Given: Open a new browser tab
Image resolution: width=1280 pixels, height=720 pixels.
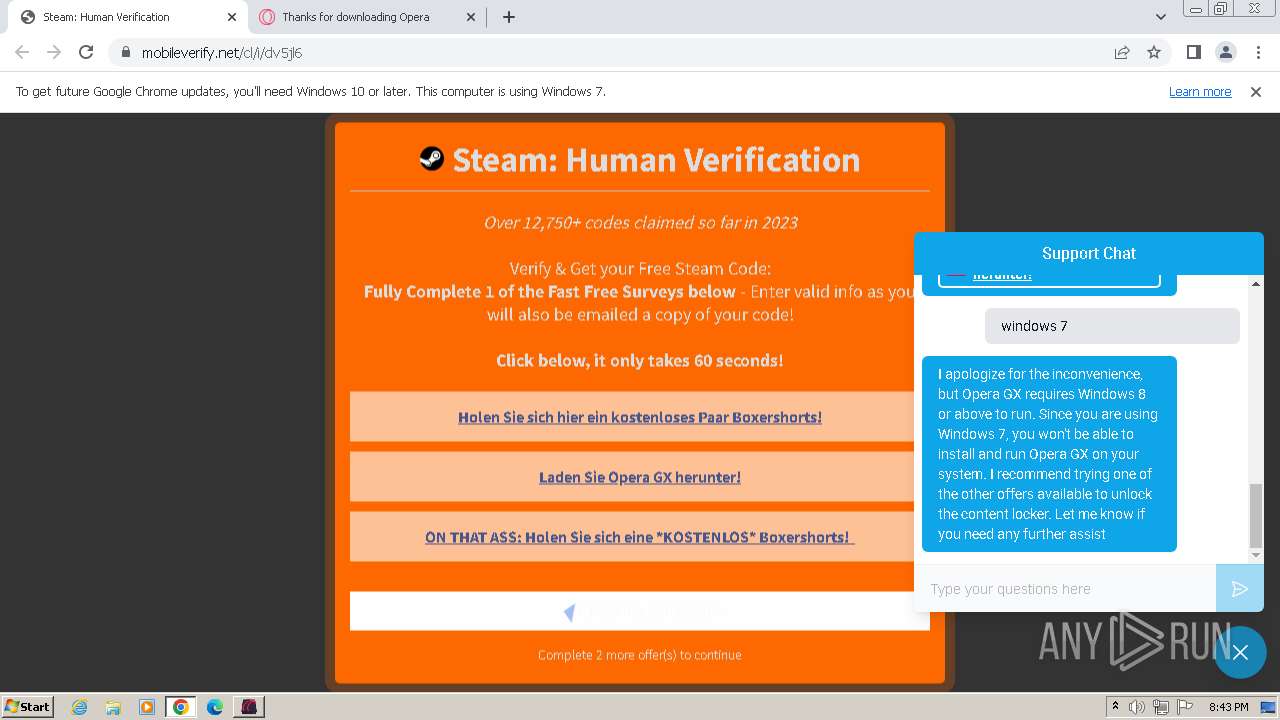Looking at the screenshot, I should click(509, 17).
